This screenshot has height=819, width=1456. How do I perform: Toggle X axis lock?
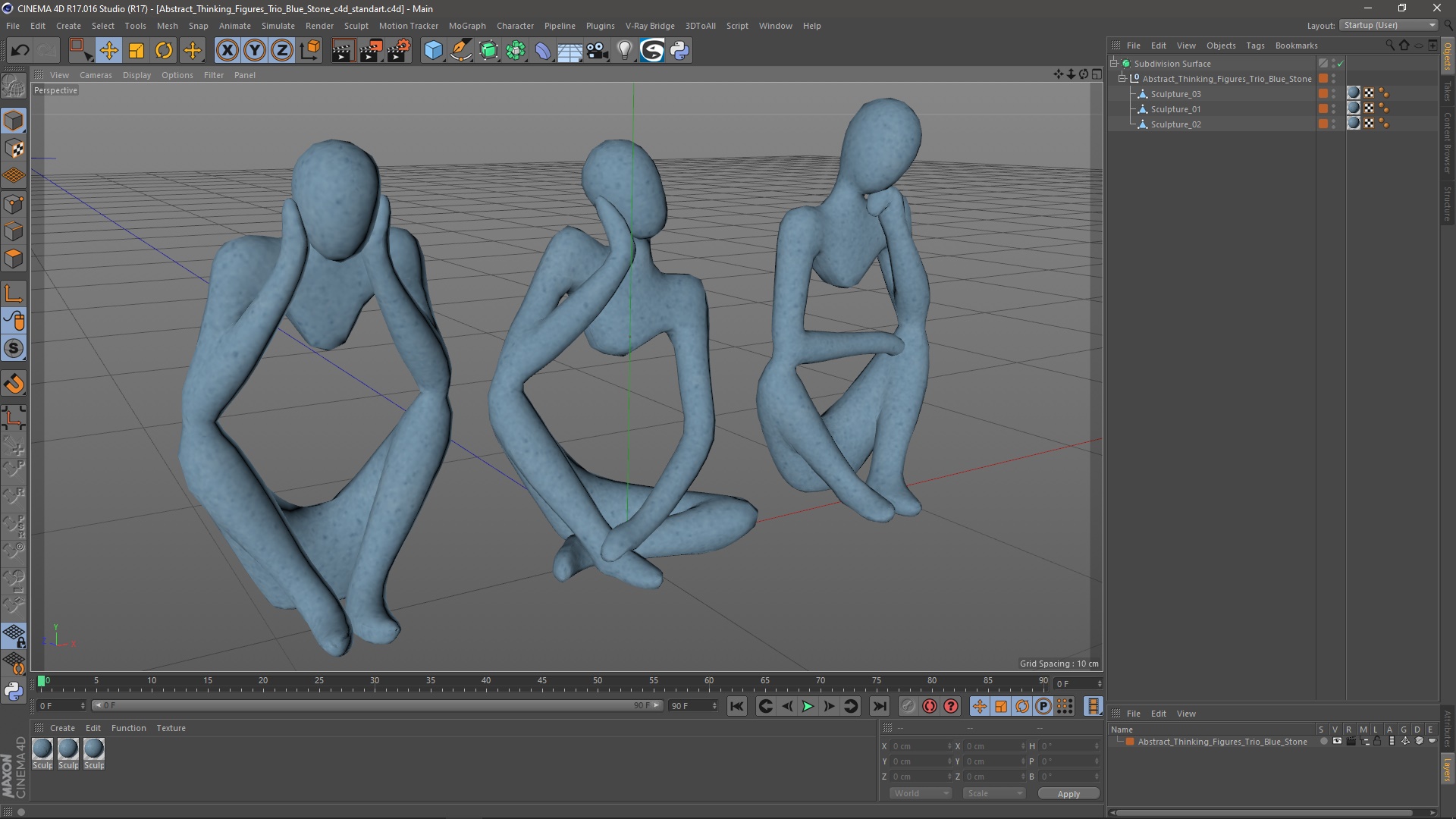click(227, 51)
